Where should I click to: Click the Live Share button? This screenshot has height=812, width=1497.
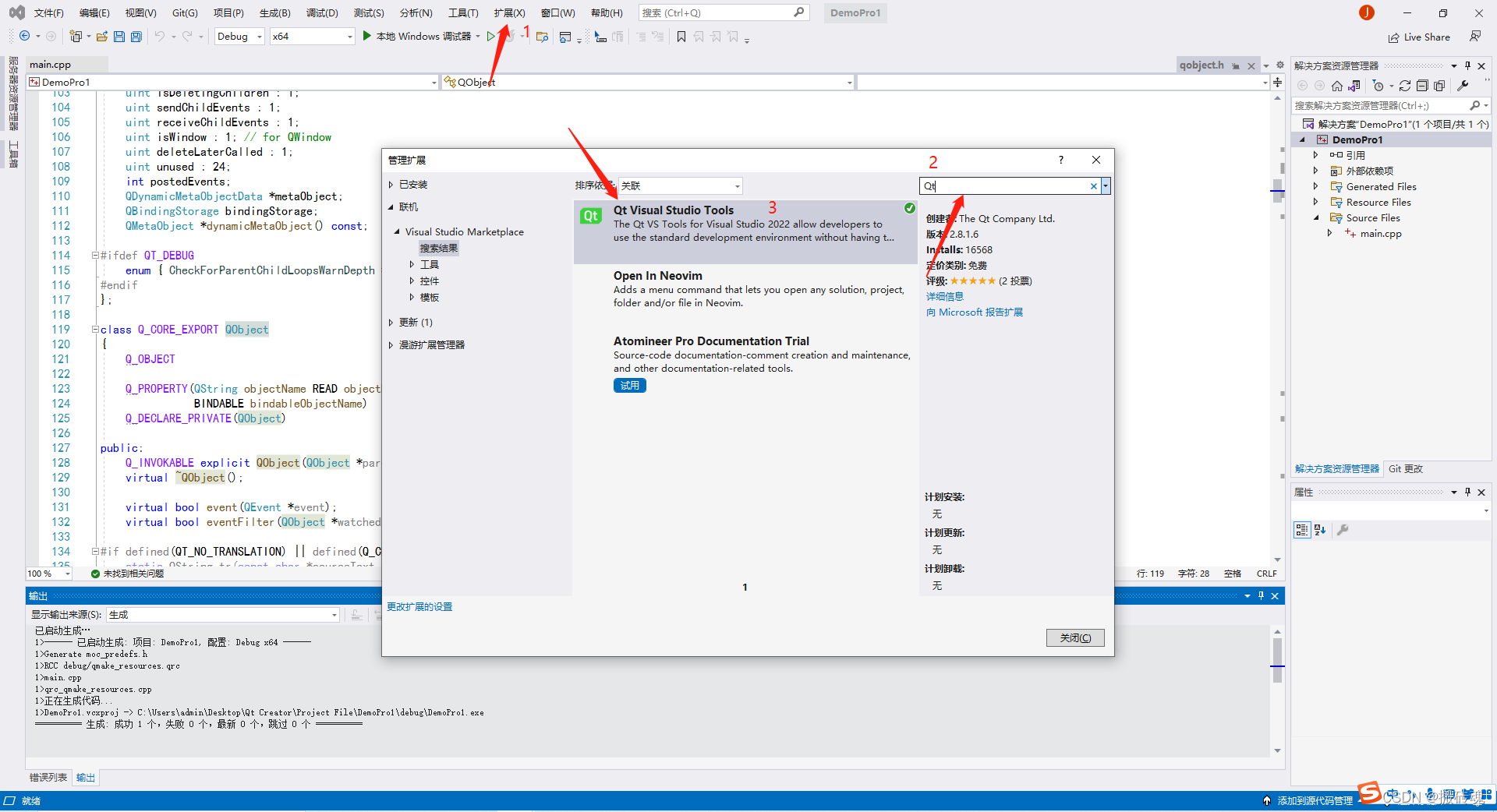1419,37
